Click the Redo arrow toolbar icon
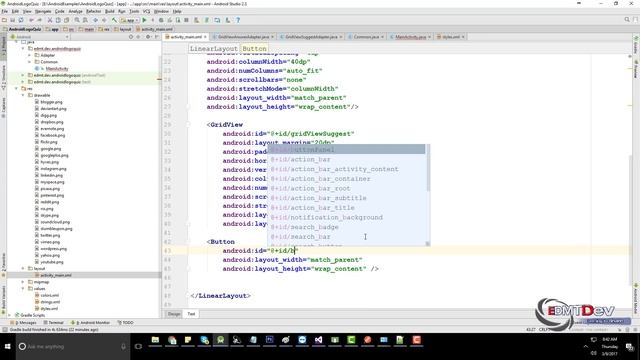The width and height of the screenshot is (640, 360). [x=40, y=20]
